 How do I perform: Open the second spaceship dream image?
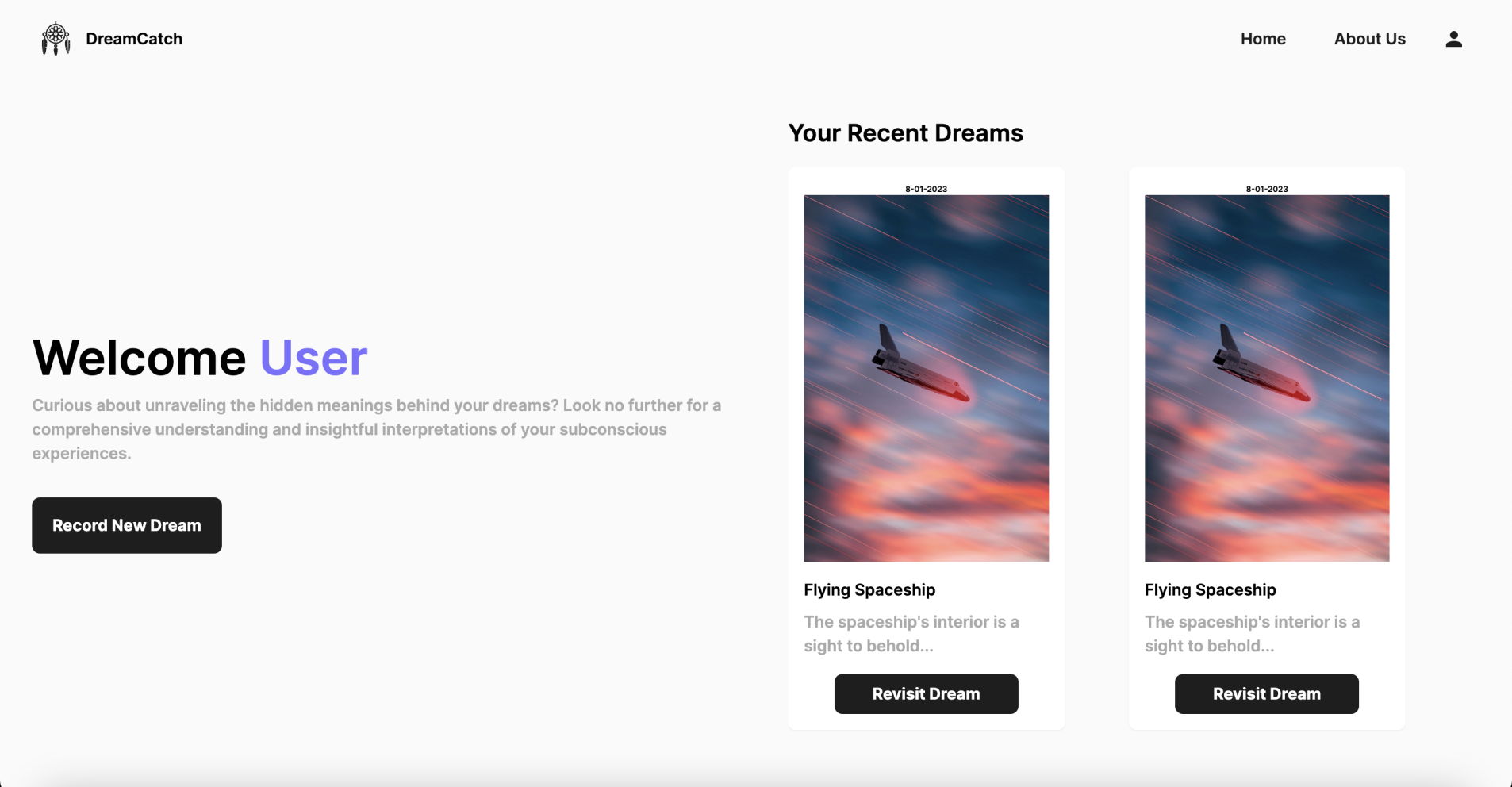point(1266,378)
